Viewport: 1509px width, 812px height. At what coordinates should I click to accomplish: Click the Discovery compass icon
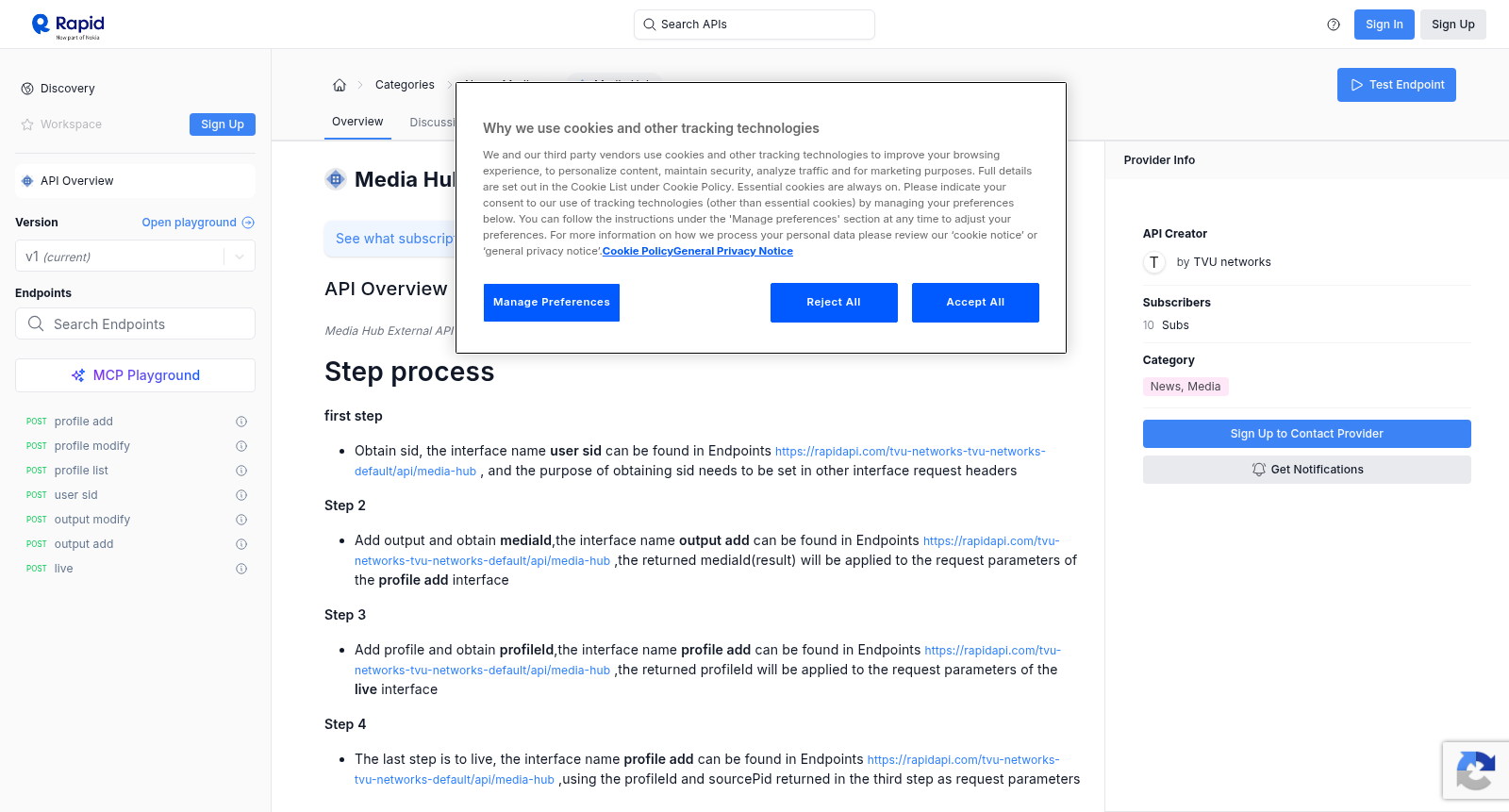[27, 89]
